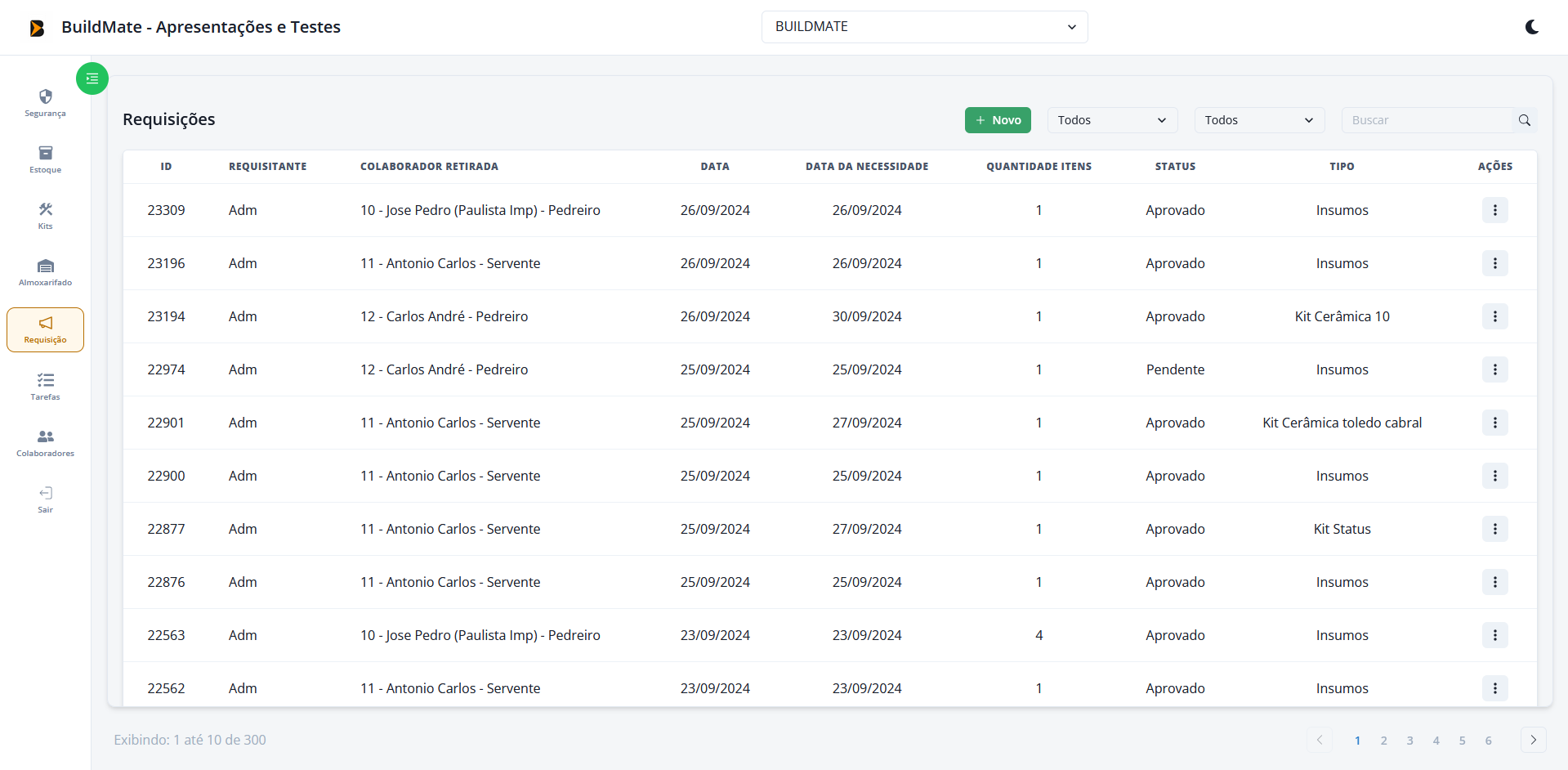The width and height of the screenshot is (1568, 770).
Task: Toggle dark mode moon icon
Action: [1531, 27]
